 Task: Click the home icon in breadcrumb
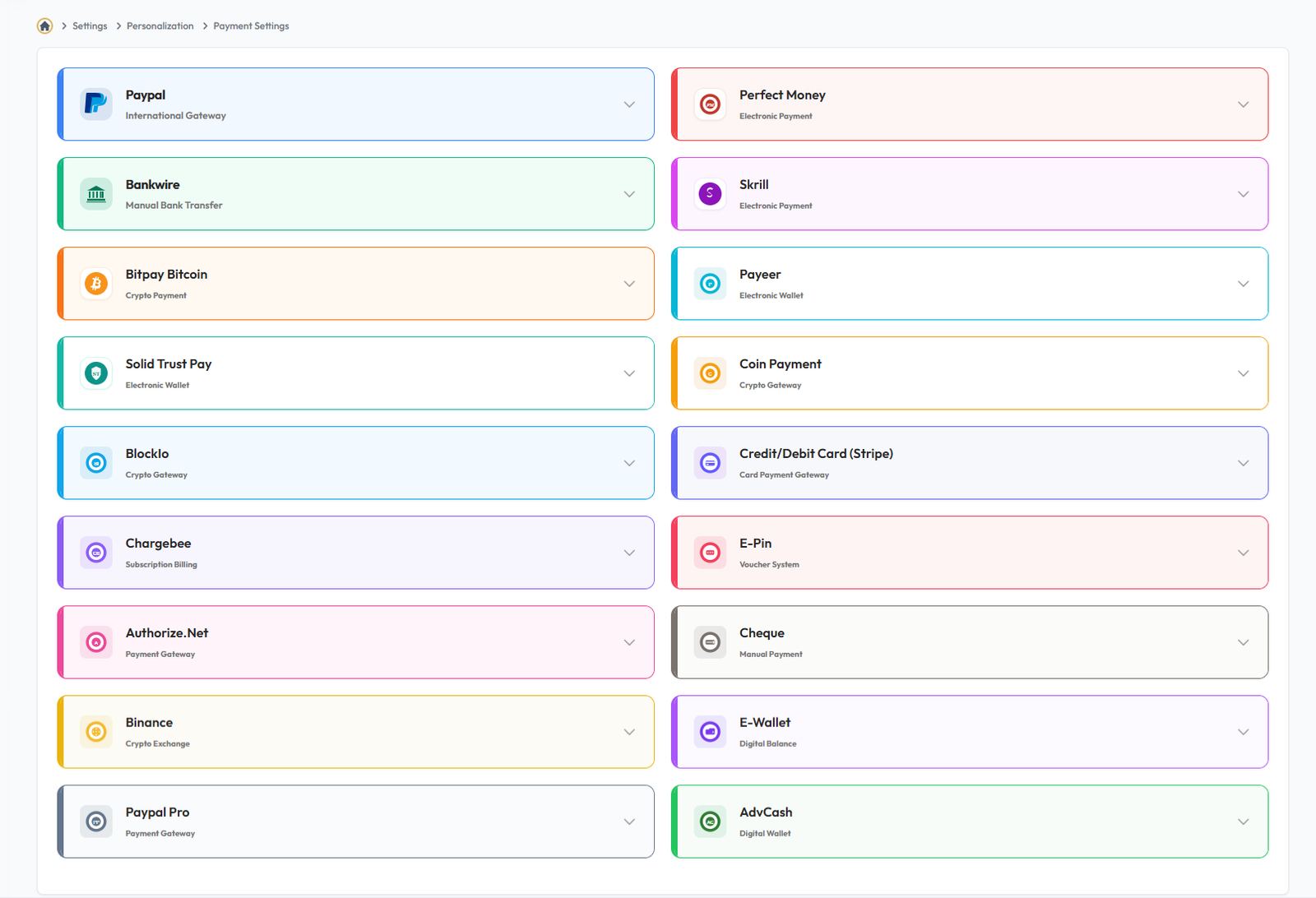coord(44,25)
